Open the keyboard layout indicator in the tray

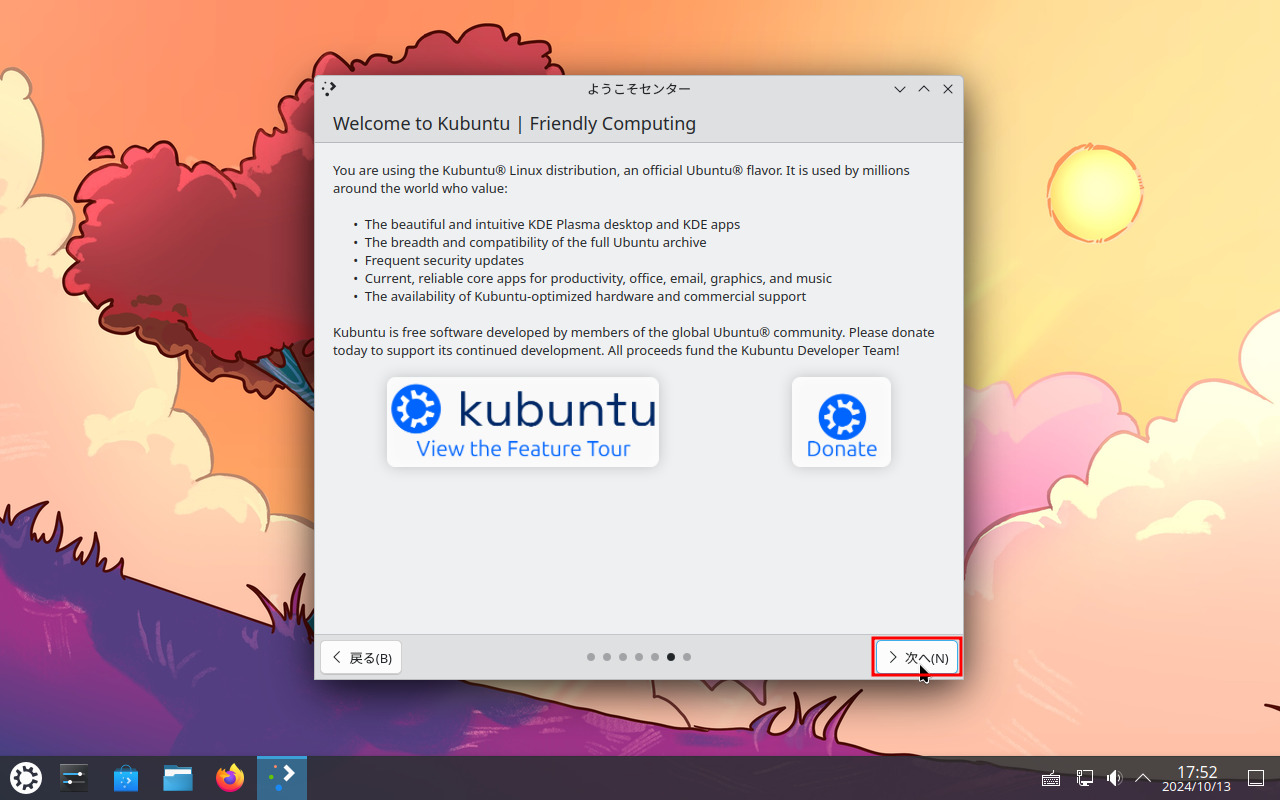click(x=1051, y=777)
